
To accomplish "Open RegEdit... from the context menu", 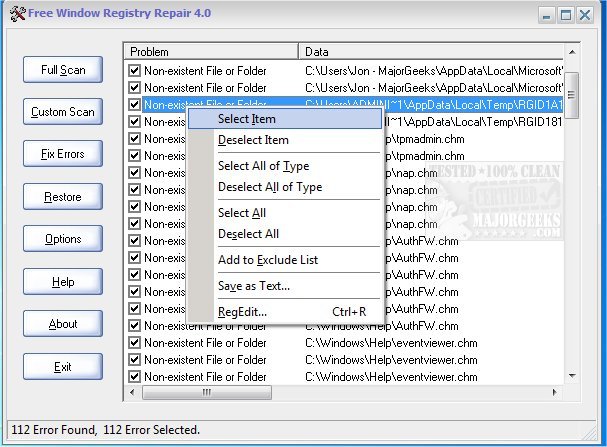I will [285, 312].
